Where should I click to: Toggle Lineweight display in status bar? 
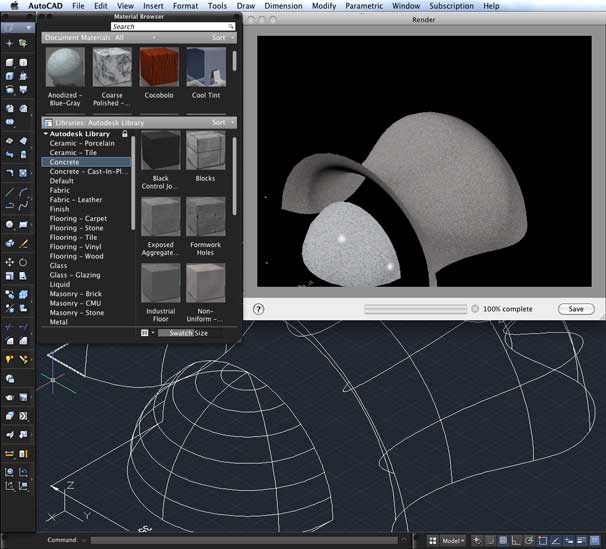coord(582,541)
